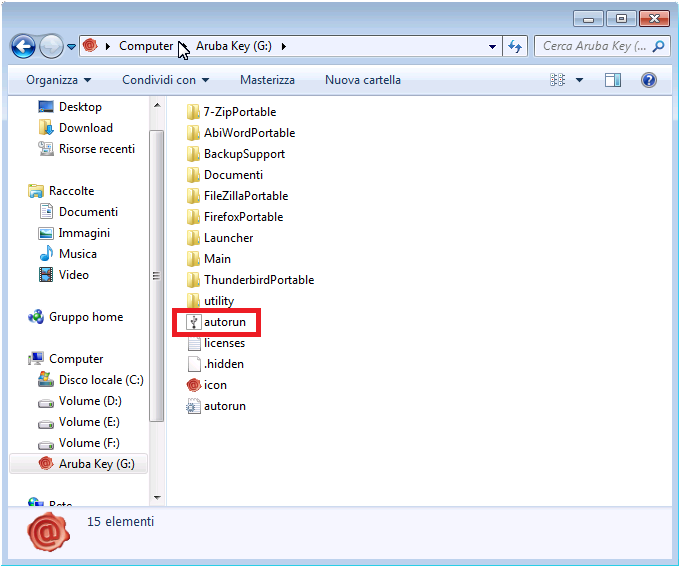Select the icon file with red seal

coord(215,385)
